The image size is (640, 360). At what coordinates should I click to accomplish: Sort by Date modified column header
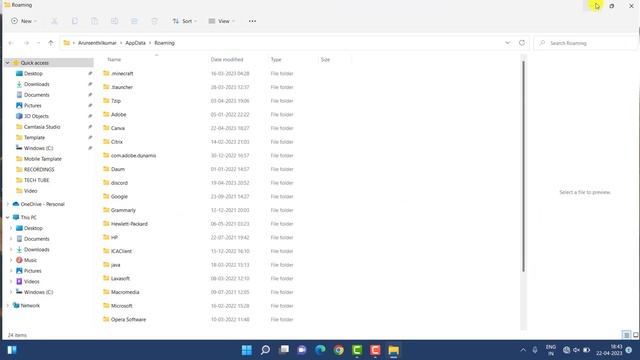point(227,60)
